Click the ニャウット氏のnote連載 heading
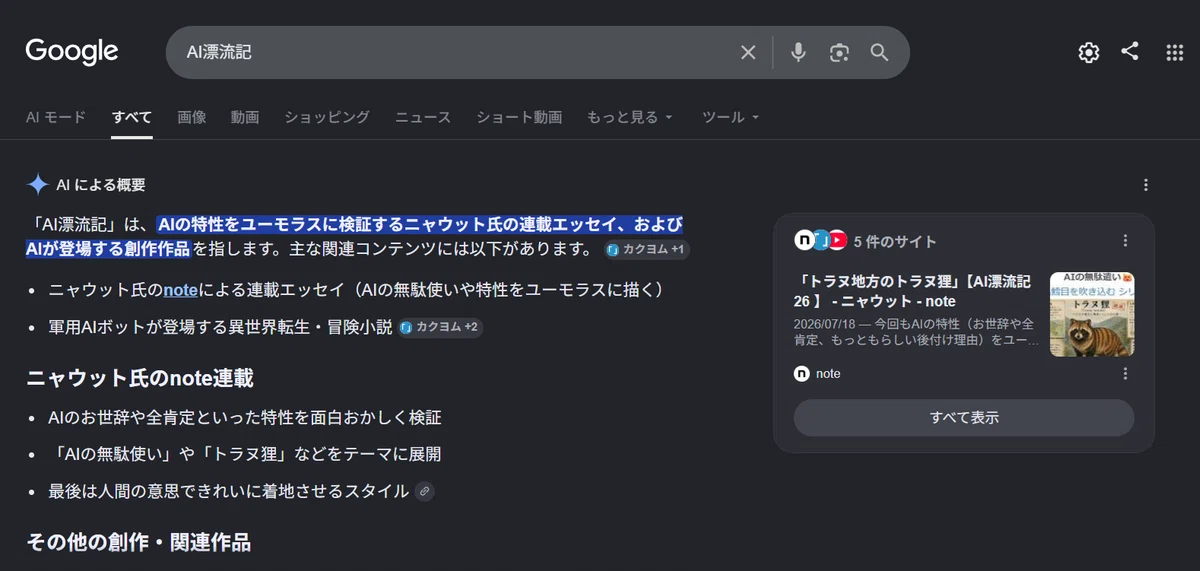The image size is (1200, 571). [x=140, y=378]
